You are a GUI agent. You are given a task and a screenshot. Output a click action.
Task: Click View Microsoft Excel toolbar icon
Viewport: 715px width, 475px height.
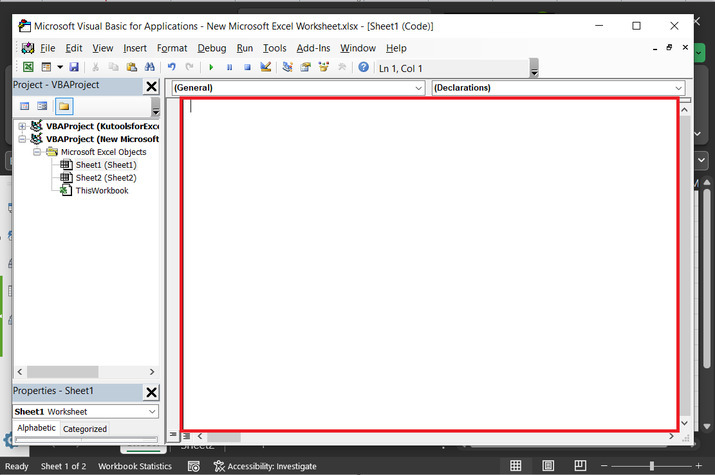pyautogui.click(x=28, y=67)
